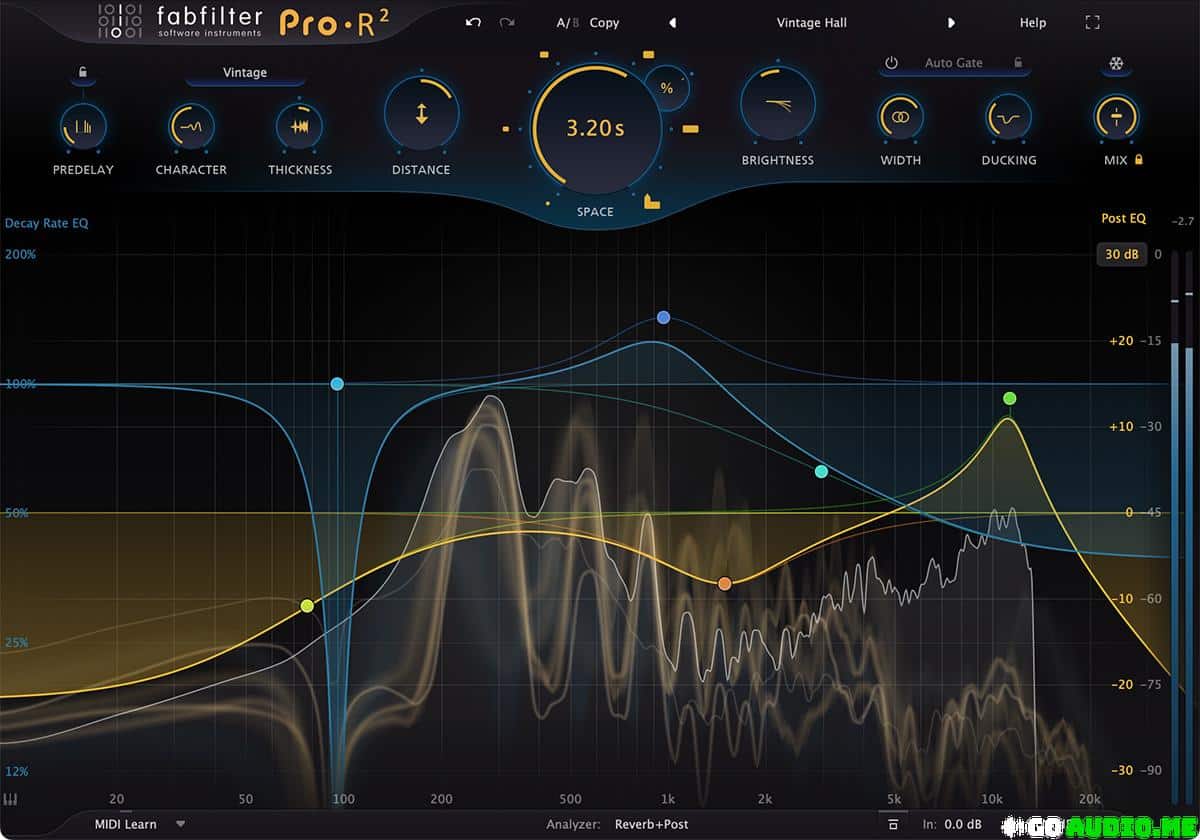Click the MIDI Learn button
The image size is (1200, 840).
[x=126, y=825]
